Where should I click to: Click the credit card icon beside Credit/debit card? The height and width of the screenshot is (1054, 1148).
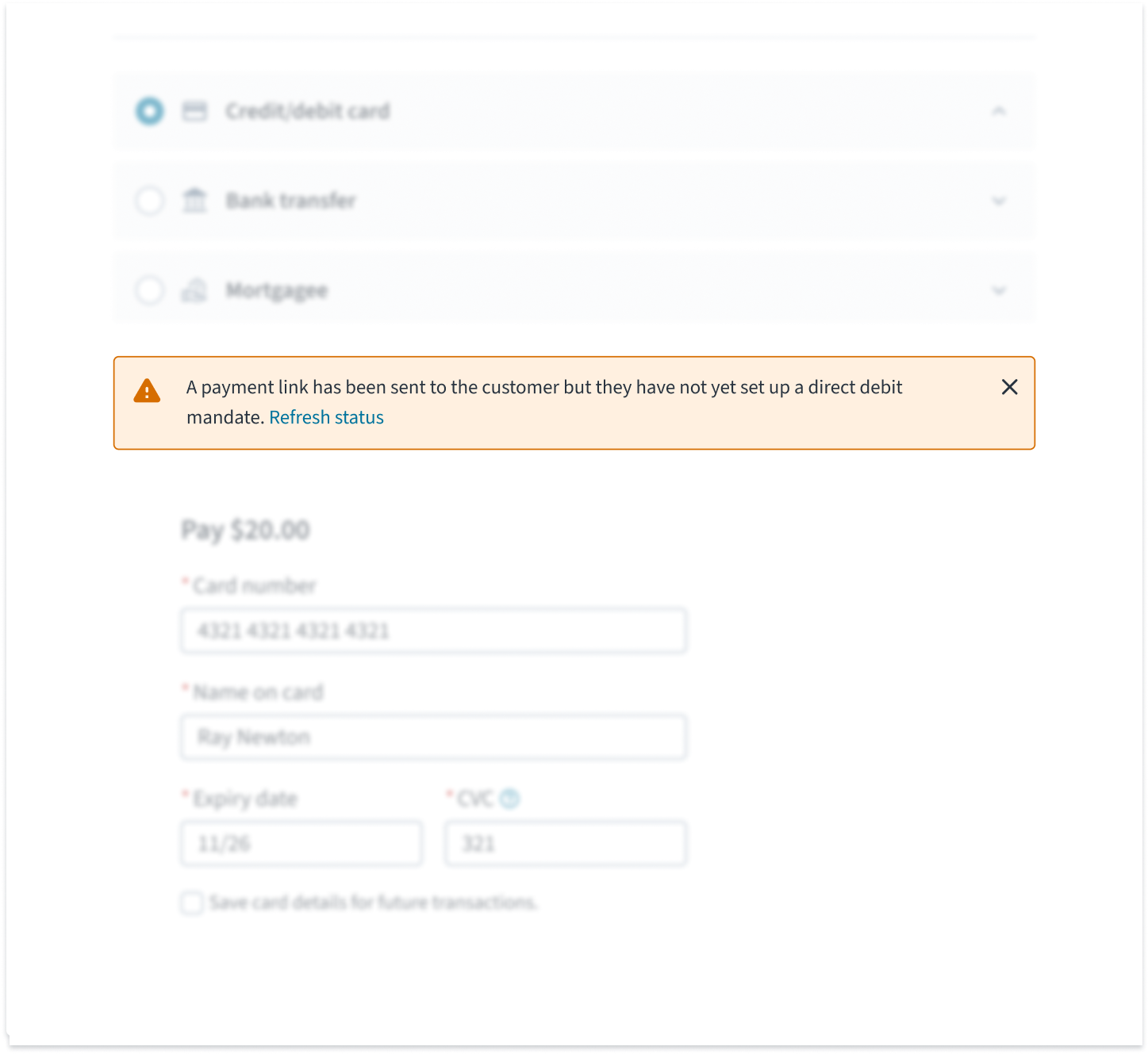pyautogui.click(x=194, y=112)
